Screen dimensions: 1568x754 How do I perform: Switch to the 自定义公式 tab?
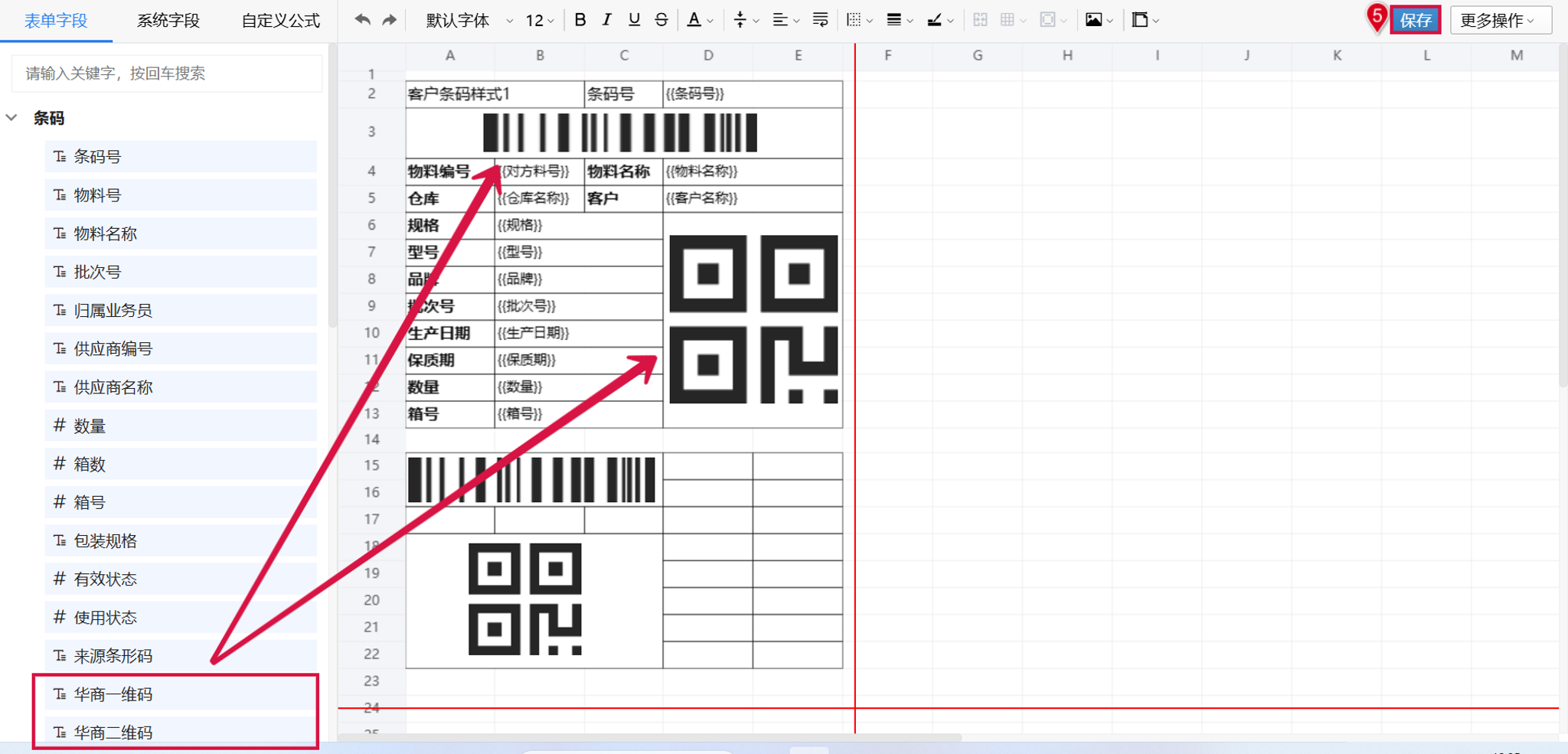[280, 21]
